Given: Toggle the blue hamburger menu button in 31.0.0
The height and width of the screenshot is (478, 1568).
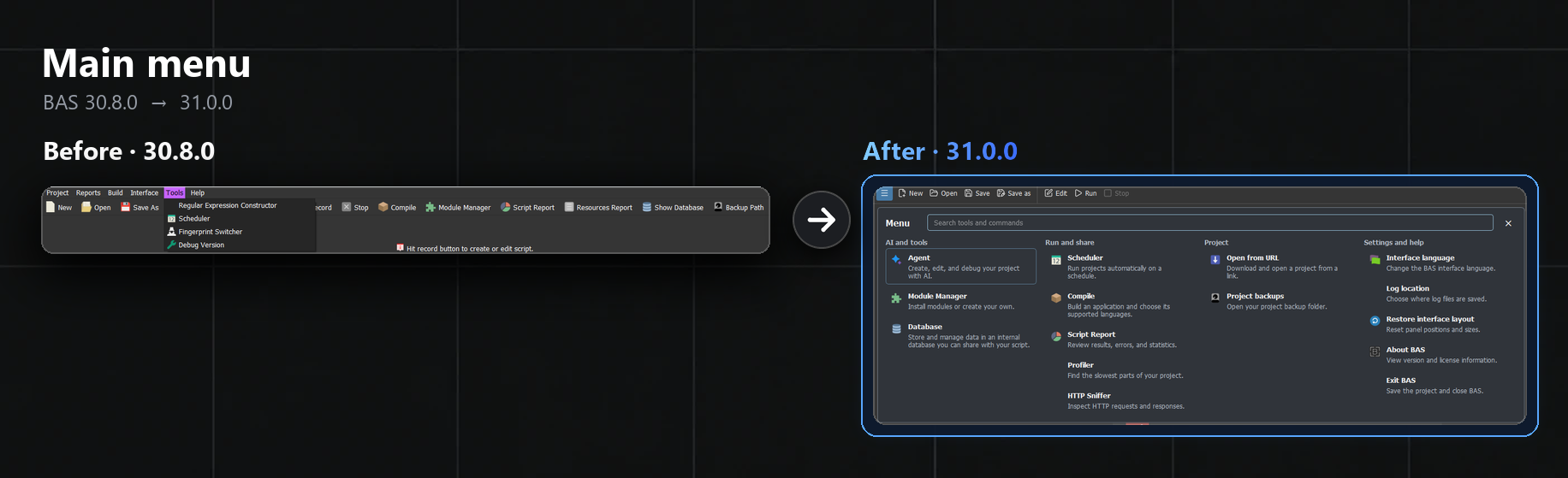Looking at the screenshot, I should click(x=885, y=193).
